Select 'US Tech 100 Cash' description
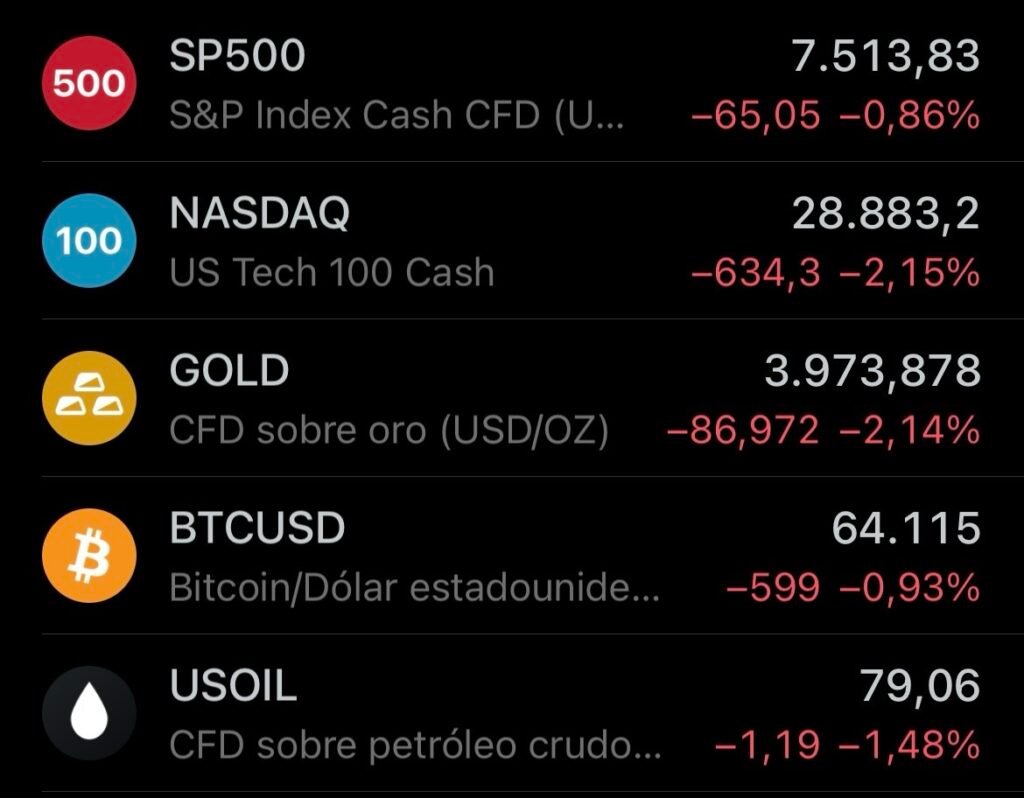This screenshot has height=798, width=1024. click(x=332, y=272)
